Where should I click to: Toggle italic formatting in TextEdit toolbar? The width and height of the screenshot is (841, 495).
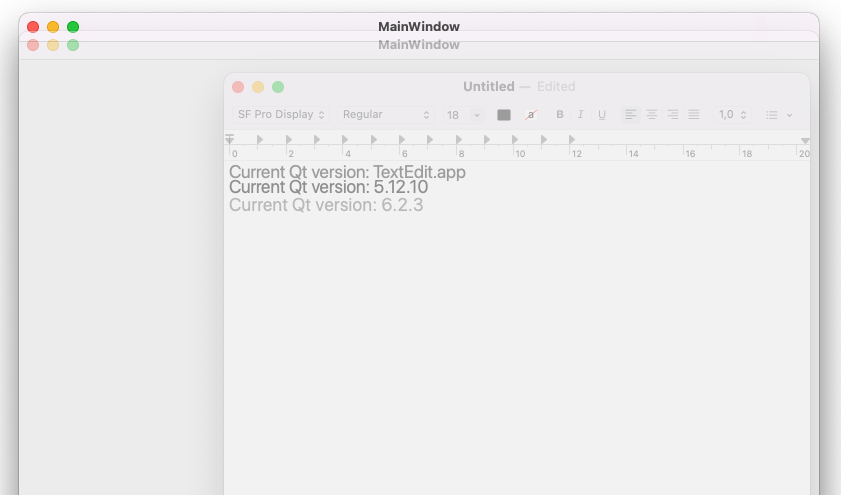(580, 115)
